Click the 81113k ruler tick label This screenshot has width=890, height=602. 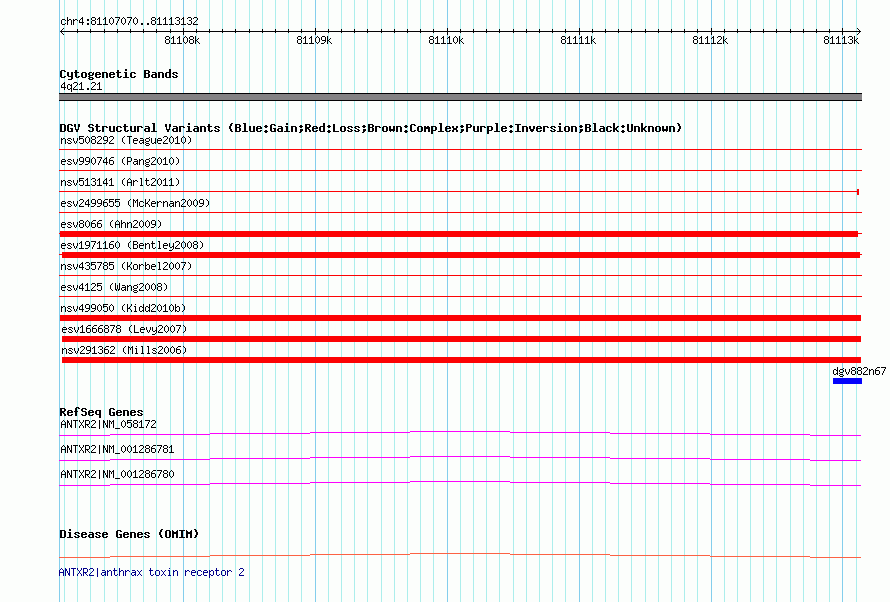pos(841,40)
